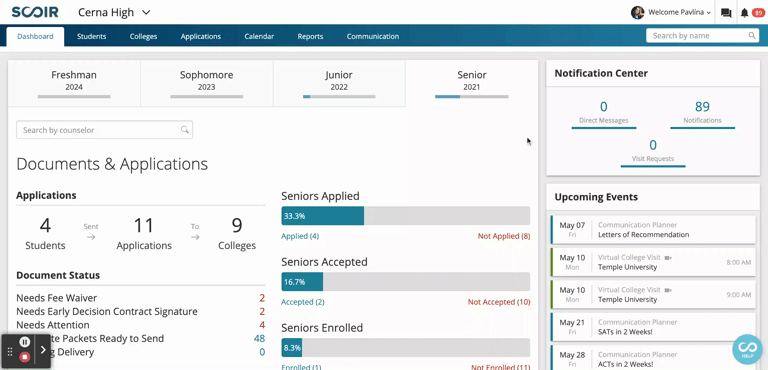This screenshot has height=370, width=768.
Task: Click the magnifier icon in name search
Action: click(x=752, y=36)
